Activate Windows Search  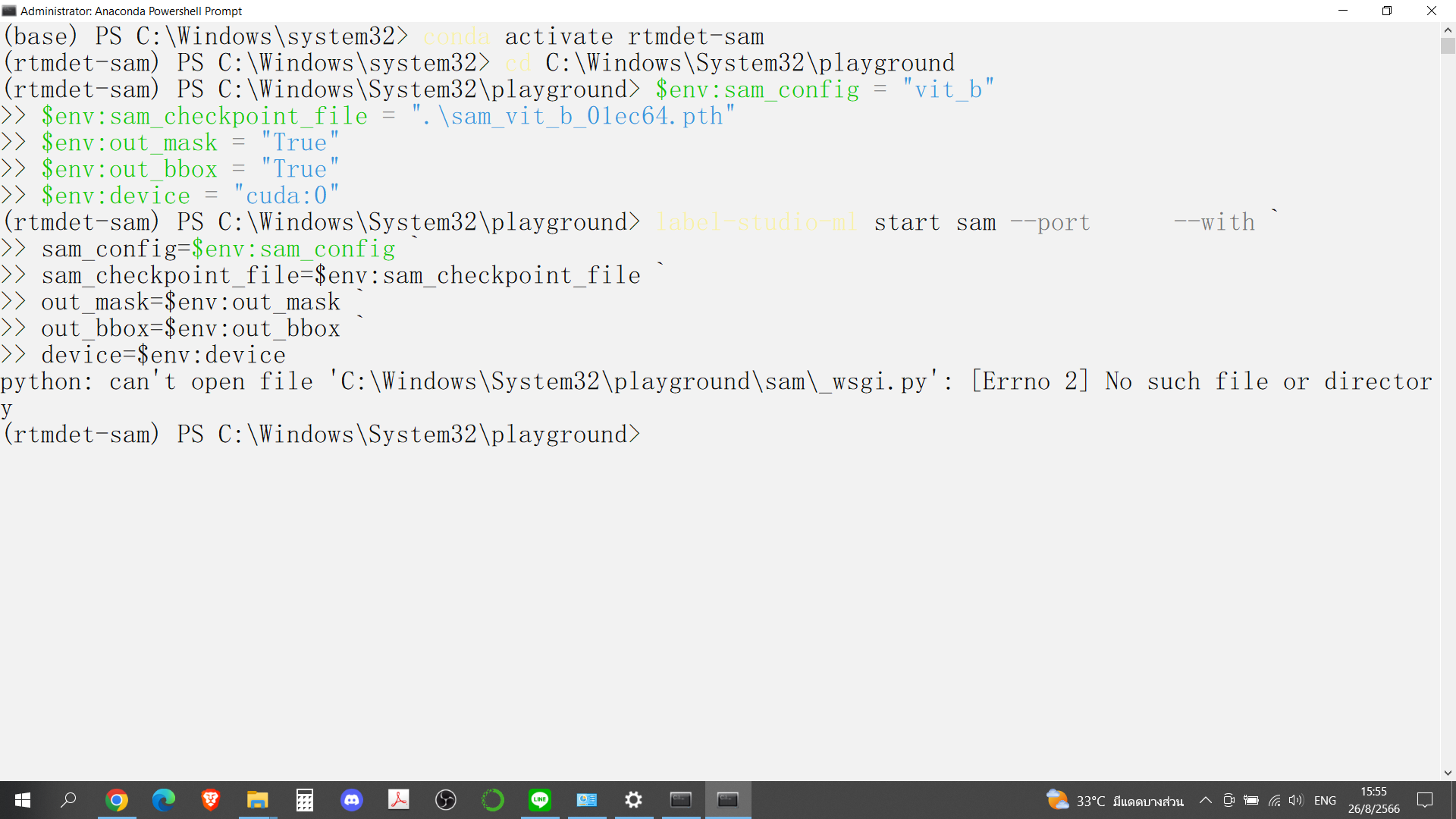pyautogui.click(x=69, y=800)
